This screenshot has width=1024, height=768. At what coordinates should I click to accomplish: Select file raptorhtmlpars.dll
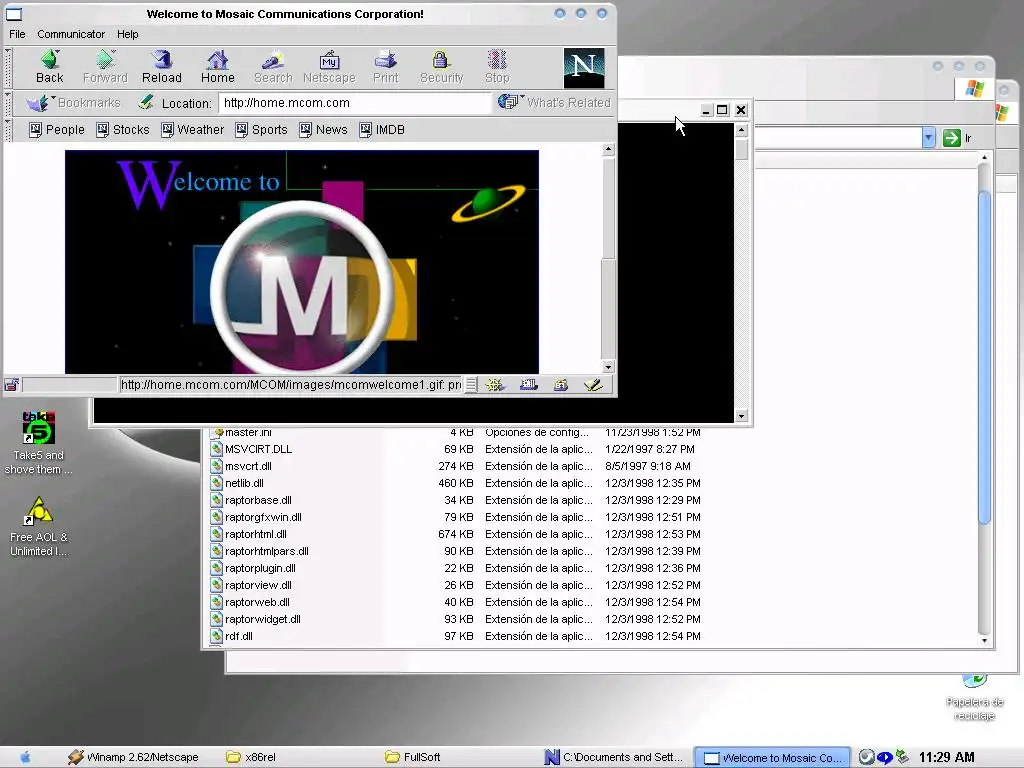[x=266, y=551]
